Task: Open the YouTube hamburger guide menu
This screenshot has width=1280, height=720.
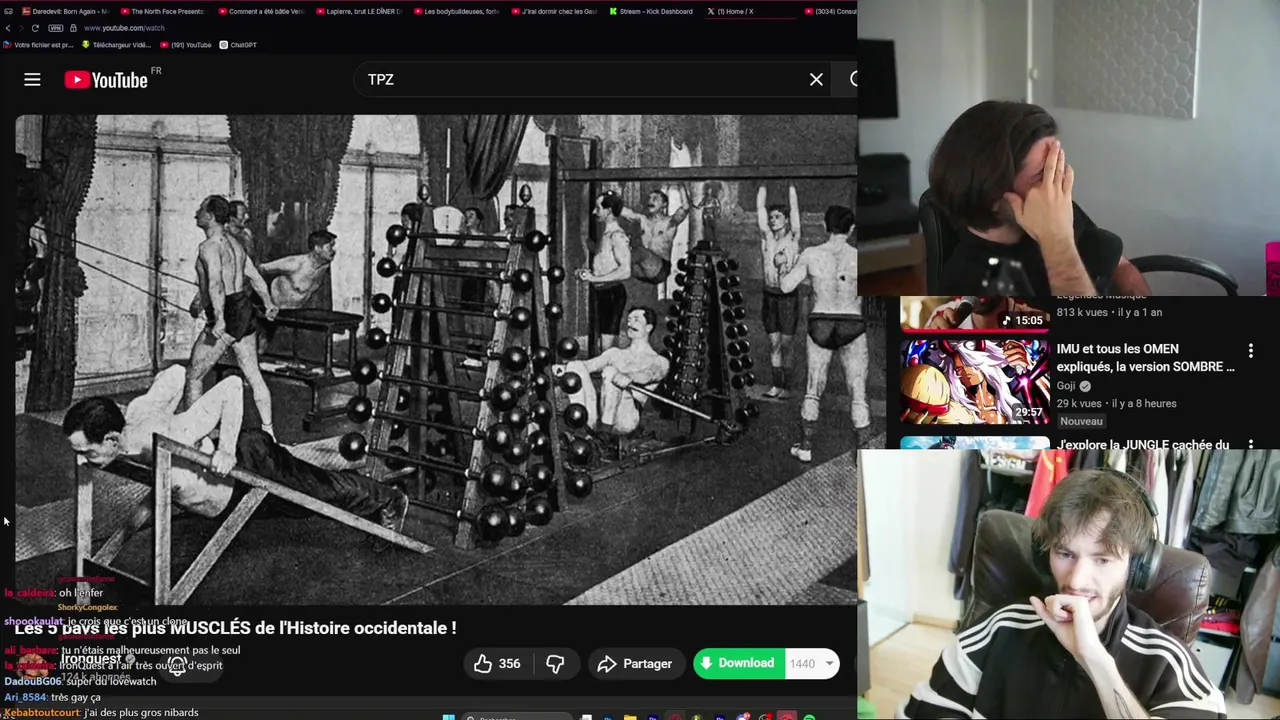Action: coord(32,80)
